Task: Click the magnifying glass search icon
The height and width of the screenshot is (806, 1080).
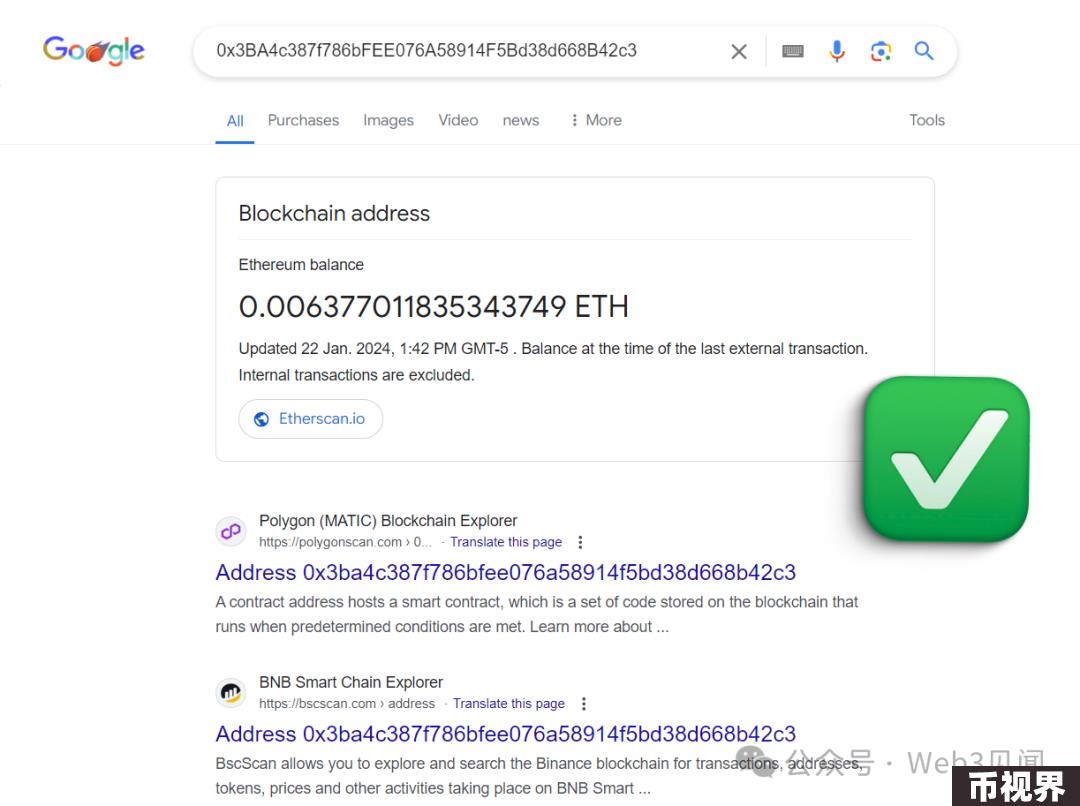Action: (x=924, y=50)
